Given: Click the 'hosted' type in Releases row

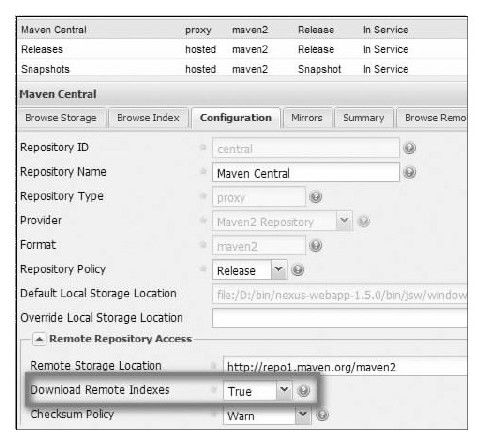Looking at the screenshot, I should pyautogui.click(x=200, y=49).
